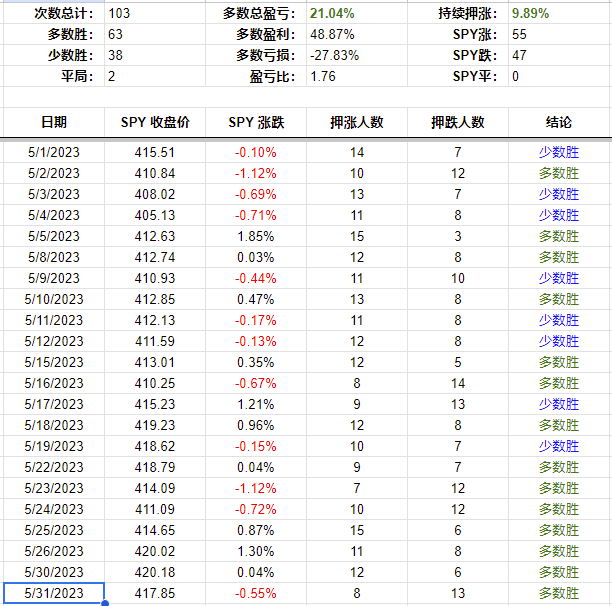Image resolution: width=612 pixels, height=606 pixels.
Task: Click 结论 cell for 5/1/2023
Action: coord(559,152)
